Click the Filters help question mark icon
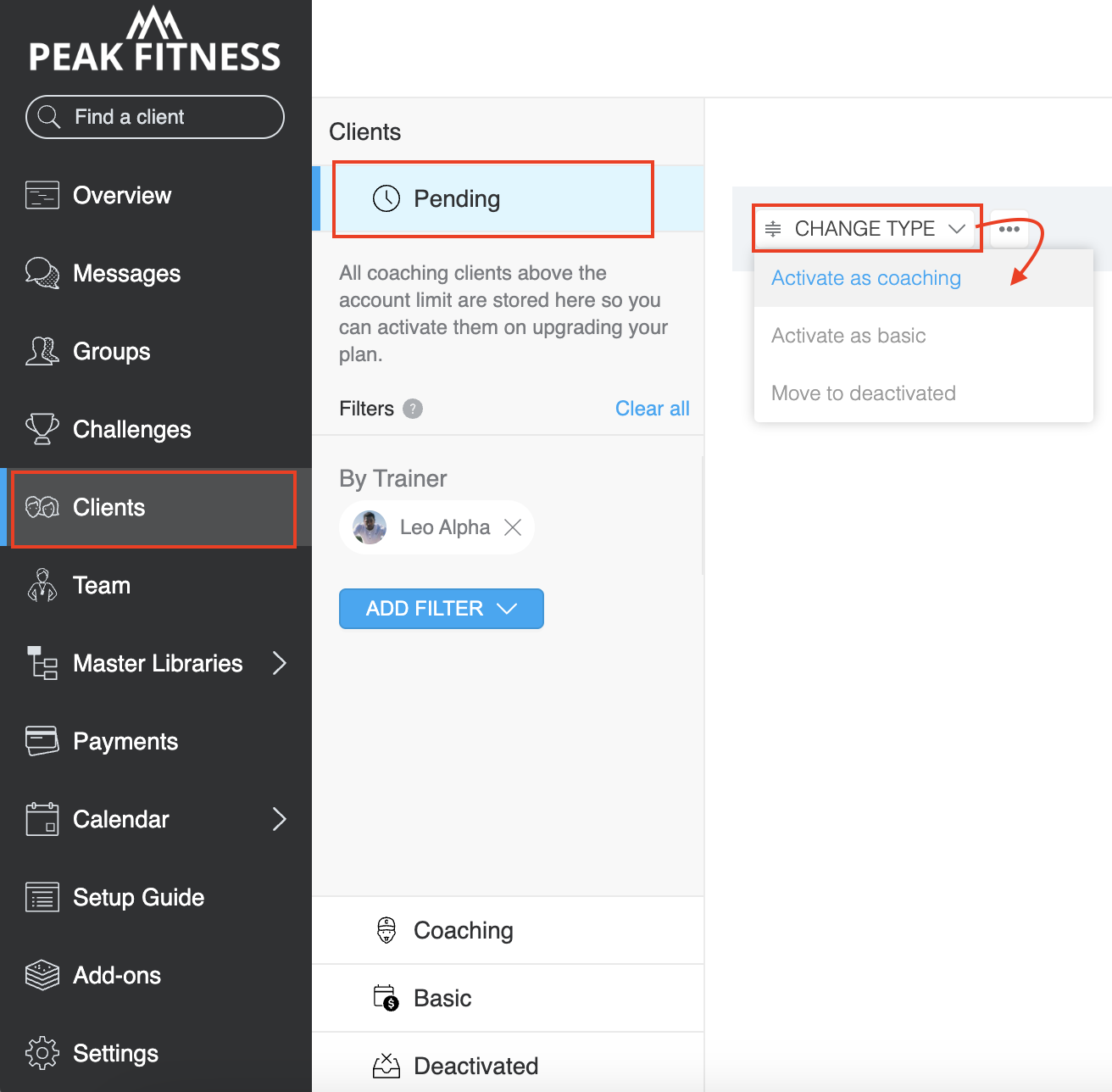Image resolution: width=1112 pixels, height=1092 pixels. click(413, 409)
